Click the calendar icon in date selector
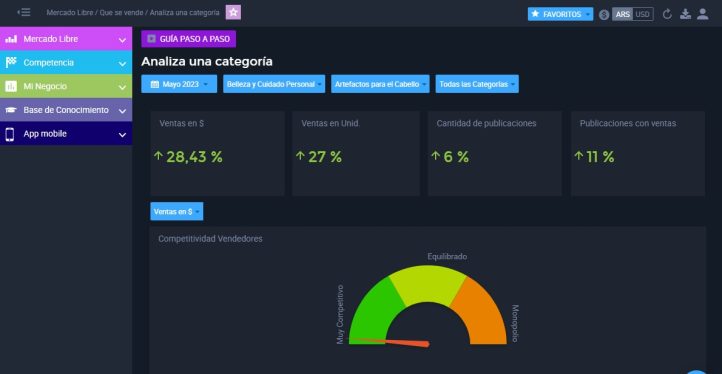Viewport: 722px width, 374px height. [155, 84]
